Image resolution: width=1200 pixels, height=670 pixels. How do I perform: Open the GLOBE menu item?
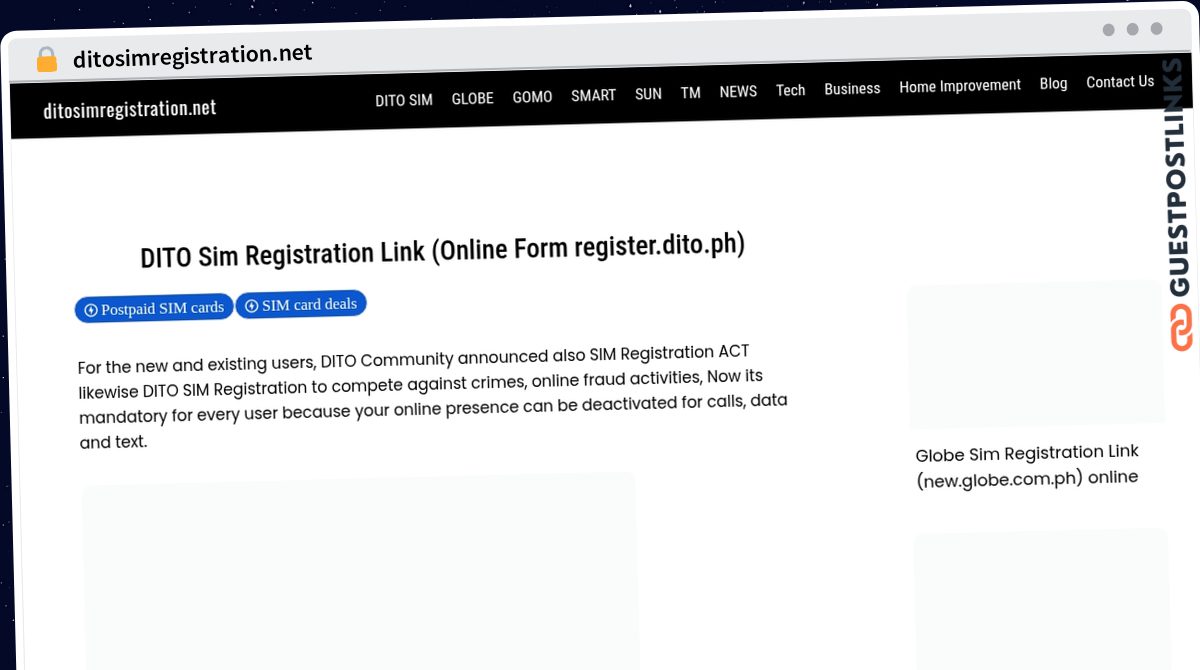[x=472, y=98]
